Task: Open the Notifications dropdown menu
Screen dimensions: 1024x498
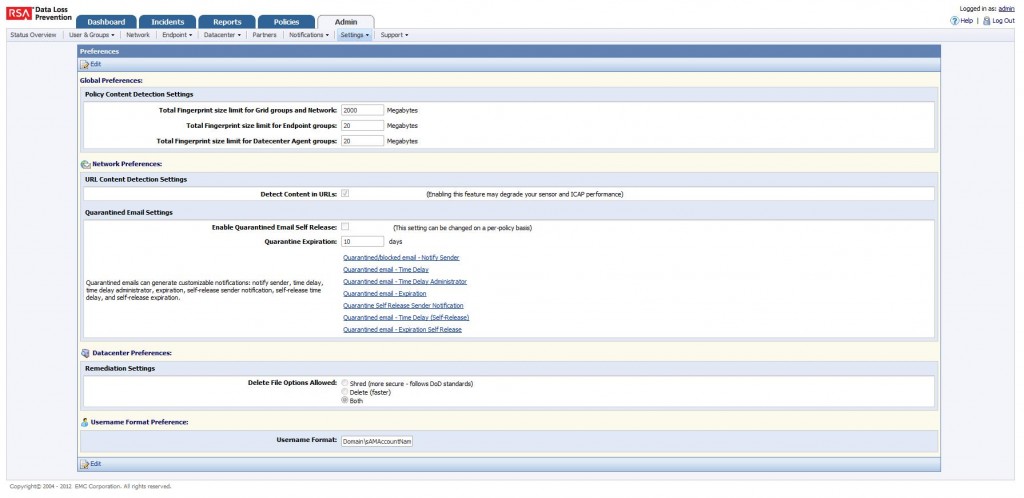Action: pos(309,35)
